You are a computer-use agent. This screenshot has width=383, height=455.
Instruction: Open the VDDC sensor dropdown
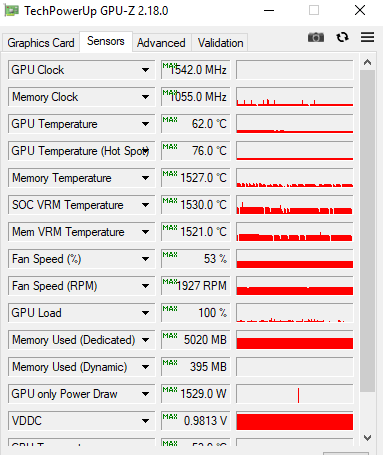click(145, 421)
